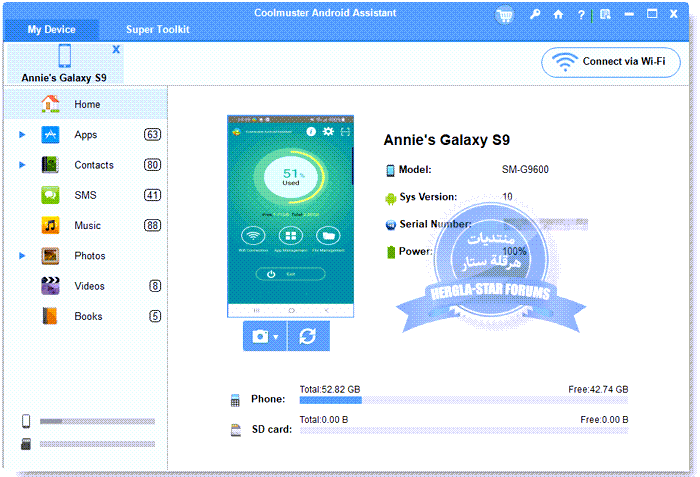This screenshot has height=477, width=700.
Task: Select model value SM-G9600
Action: click(x=525, y=170)
